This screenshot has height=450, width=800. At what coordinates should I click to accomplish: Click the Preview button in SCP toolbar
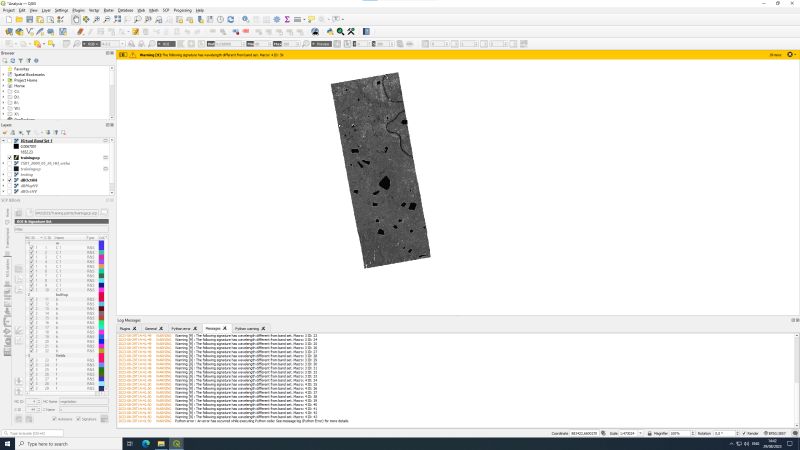(321, 44)
